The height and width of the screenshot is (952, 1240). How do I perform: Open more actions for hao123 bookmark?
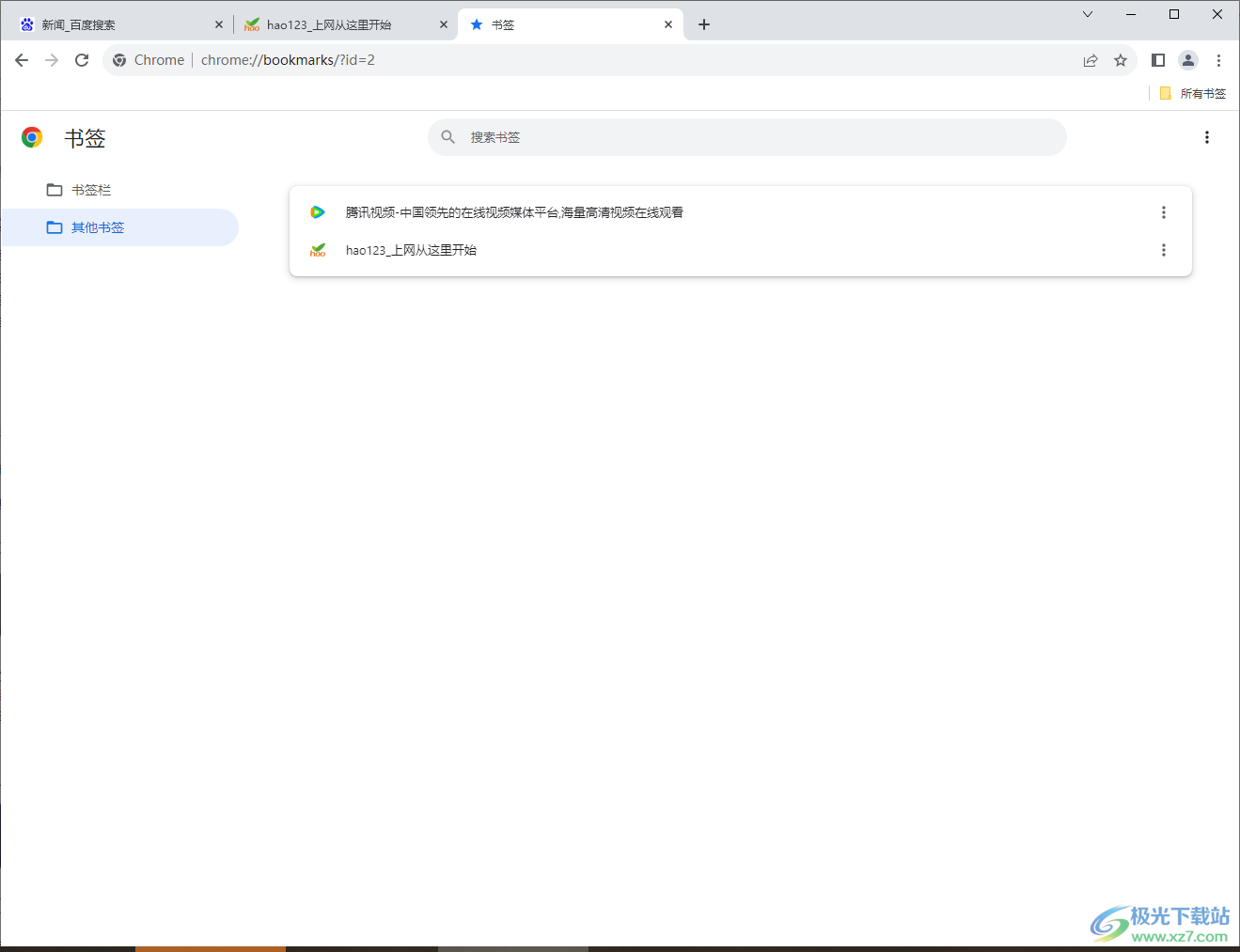pyautogui.click(x=1164, y=250)
